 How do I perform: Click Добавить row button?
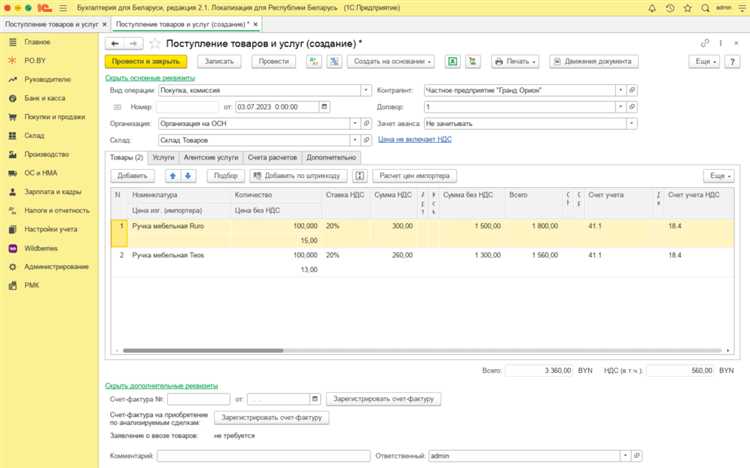(132, 176)
